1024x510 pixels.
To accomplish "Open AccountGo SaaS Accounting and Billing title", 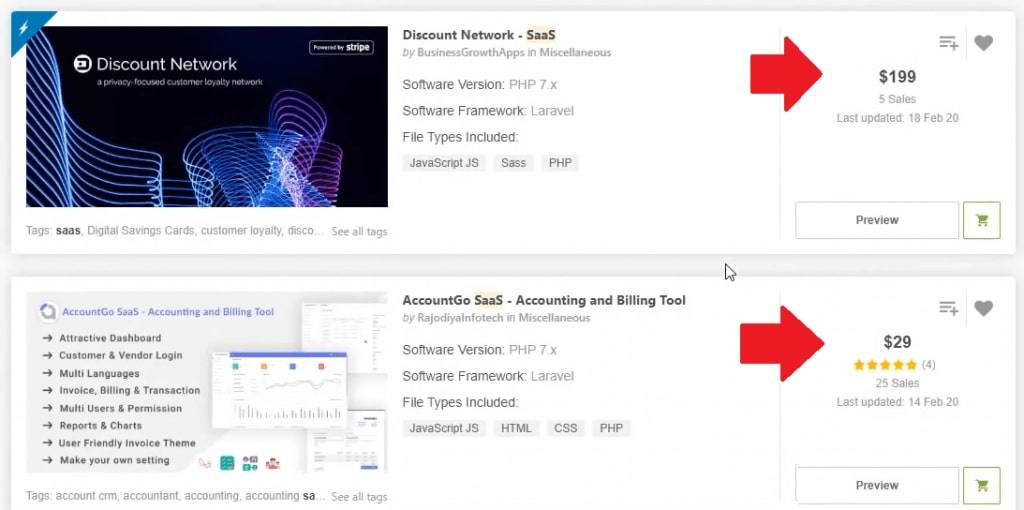I will [544, 300].
